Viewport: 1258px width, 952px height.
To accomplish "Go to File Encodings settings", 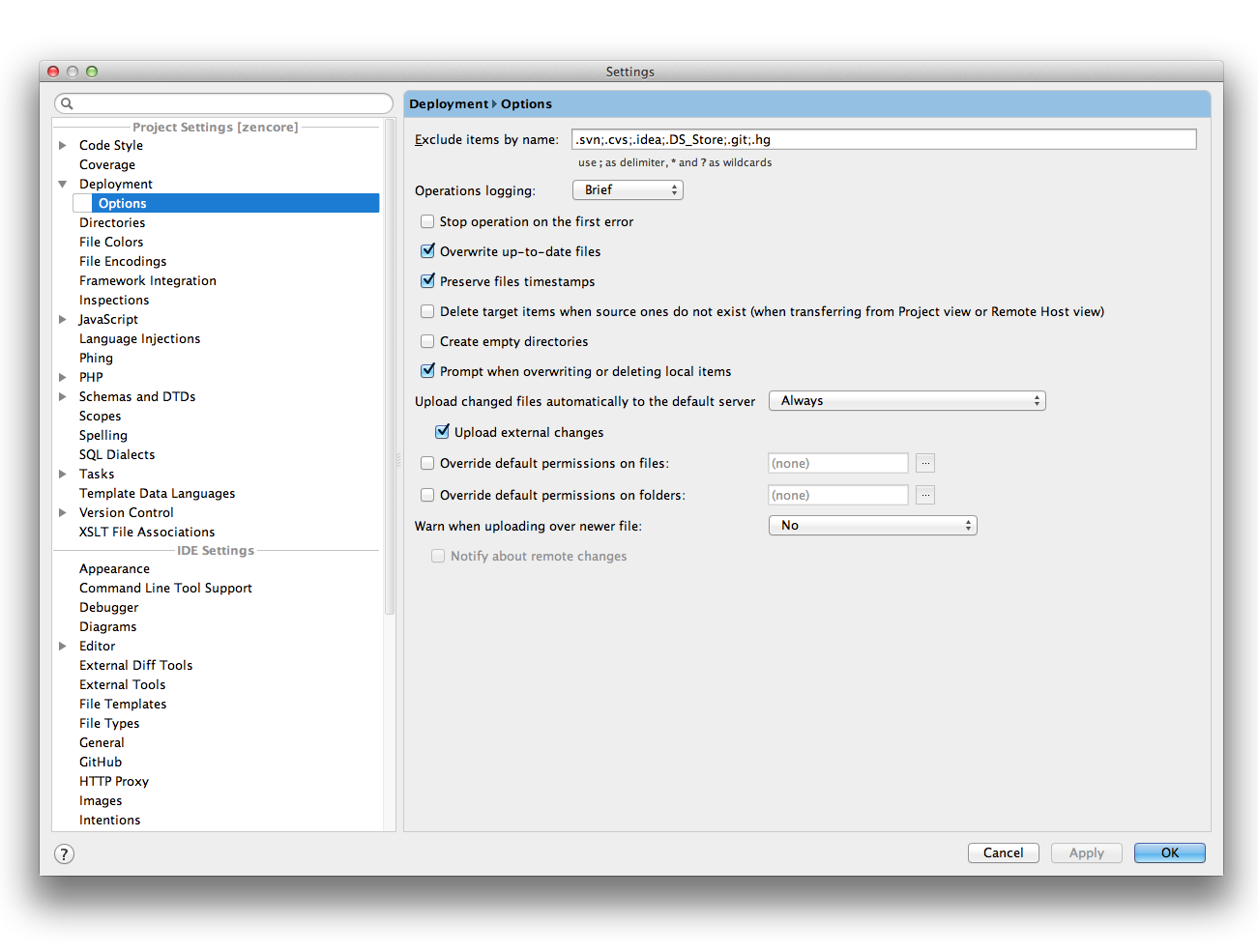I will point(123,261).
